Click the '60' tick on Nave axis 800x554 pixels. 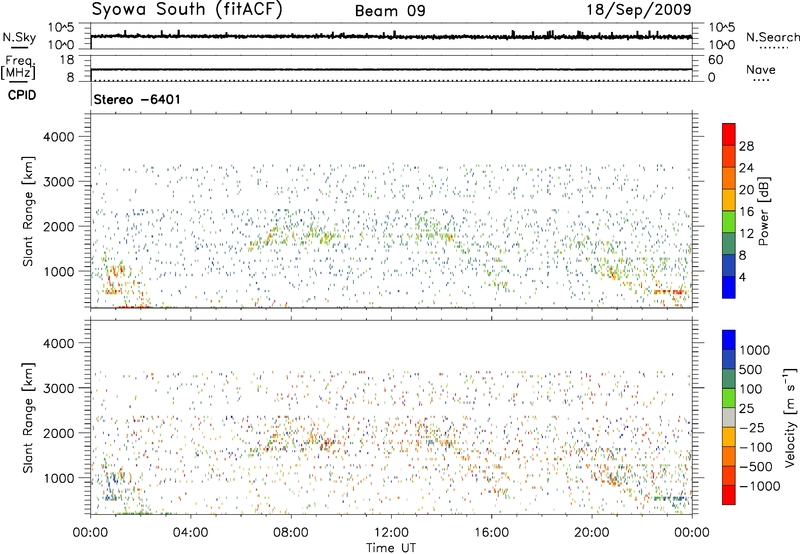pyautogui.click(x=715, y=60)
